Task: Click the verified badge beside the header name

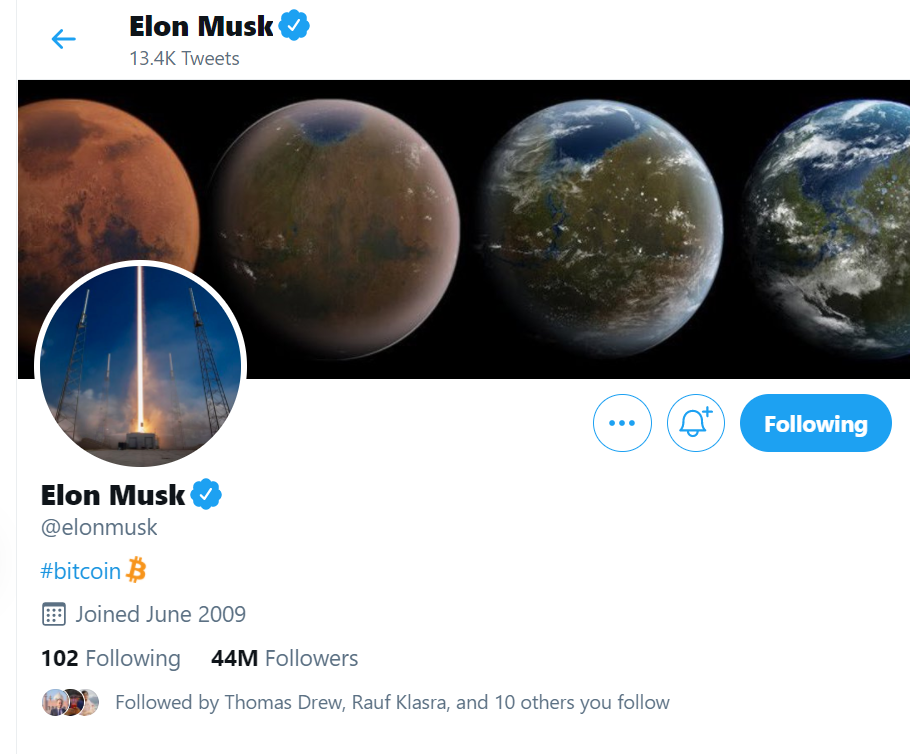Action: pos(294,26)
